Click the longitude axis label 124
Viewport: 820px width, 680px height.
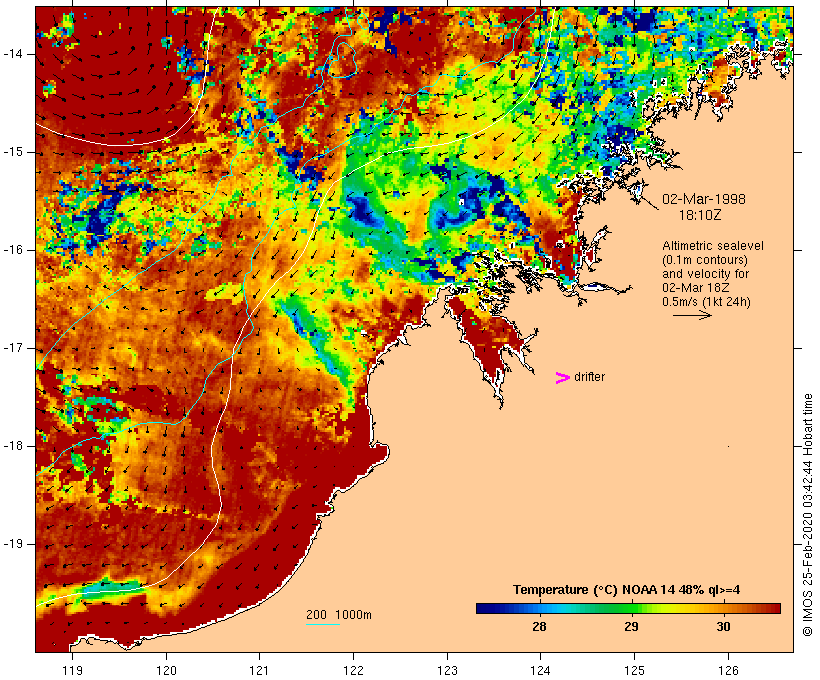[541, 670]
